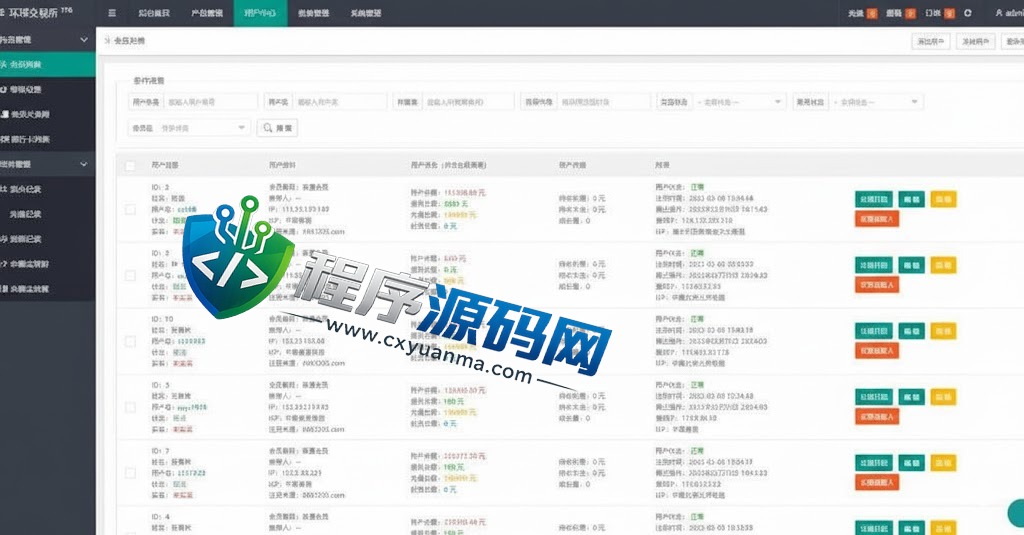The width and height of the screenshot is (1024, 535).
Task: Tick the checkbox for user row ID 7
Action: (x=130, y=473)
